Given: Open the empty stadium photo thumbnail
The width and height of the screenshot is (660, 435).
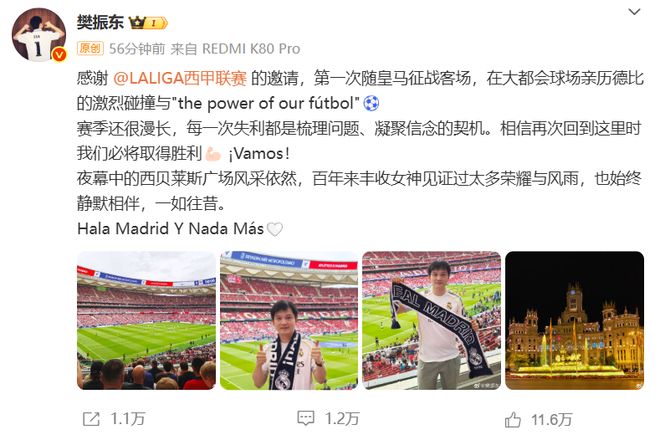Looking at the screenshot, I should click(146, 320).
